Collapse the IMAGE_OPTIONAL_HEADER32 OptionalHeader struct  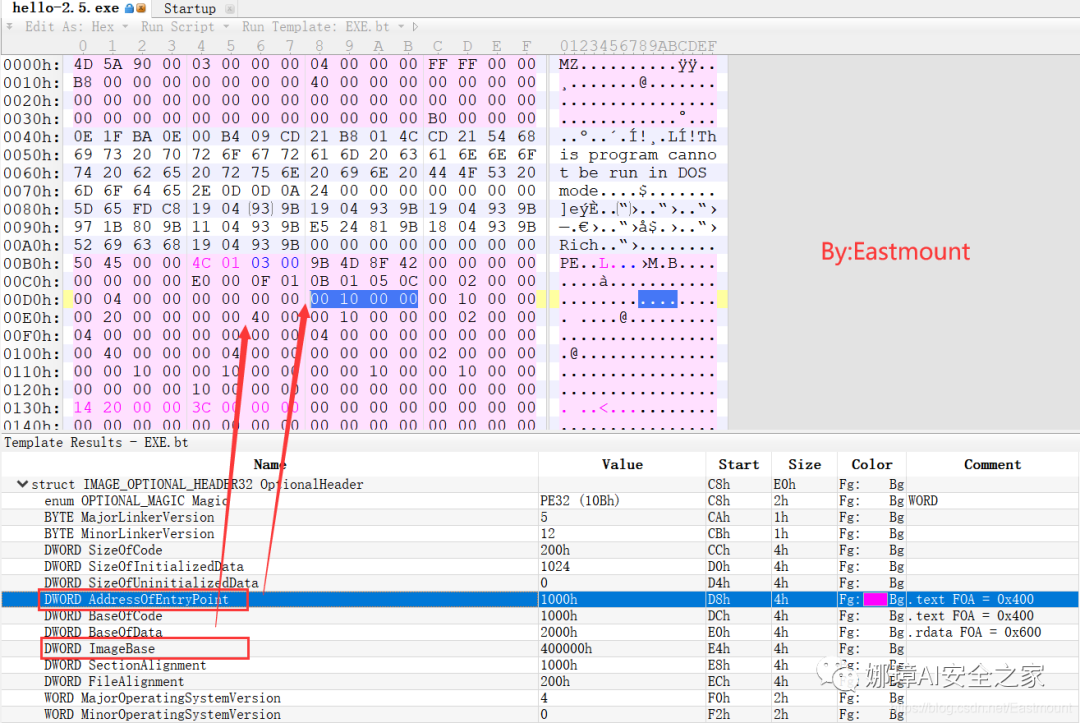[22, 484]
